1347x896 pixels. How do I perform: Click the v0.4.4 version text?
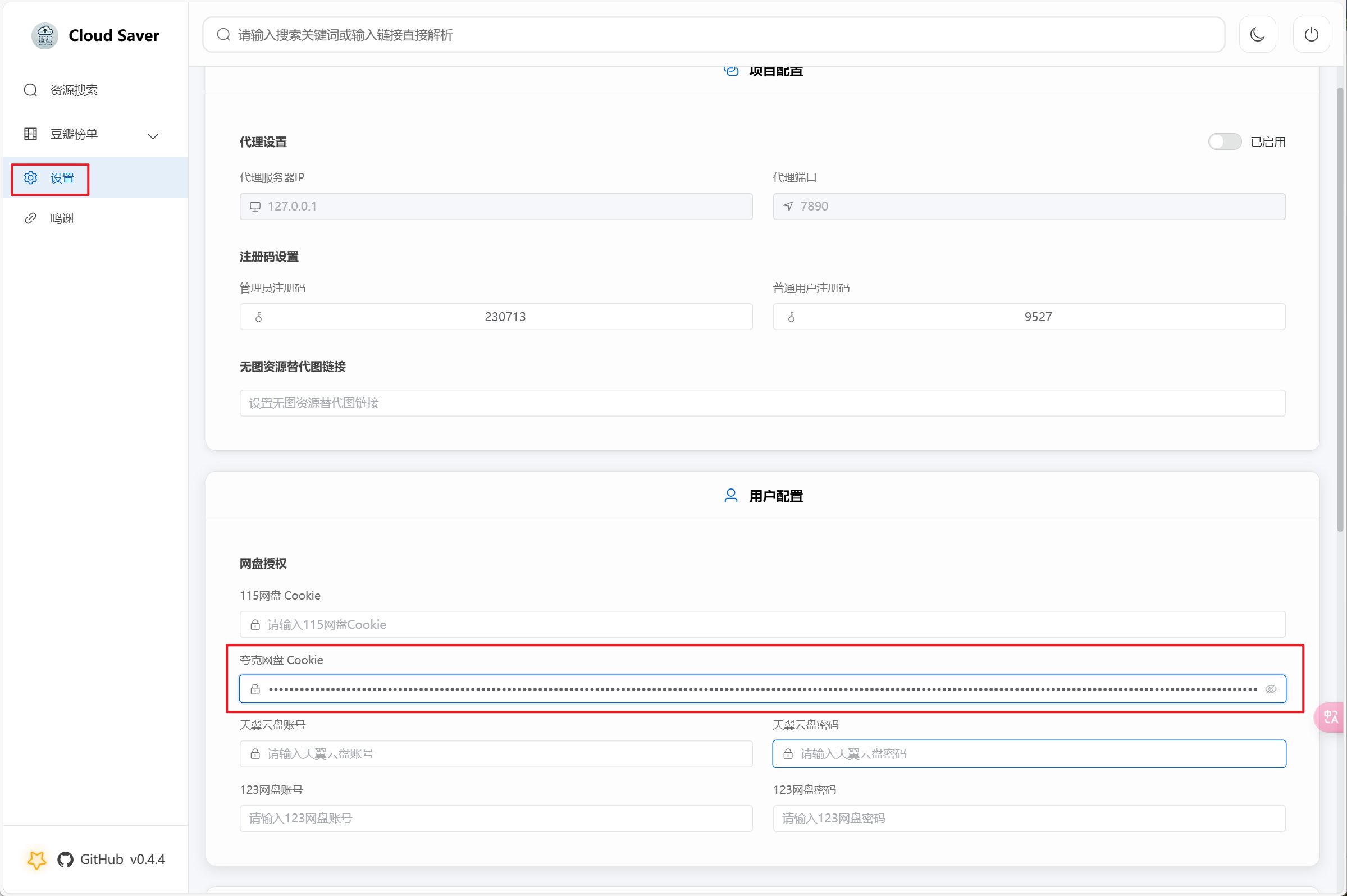(x=148, y=860)
